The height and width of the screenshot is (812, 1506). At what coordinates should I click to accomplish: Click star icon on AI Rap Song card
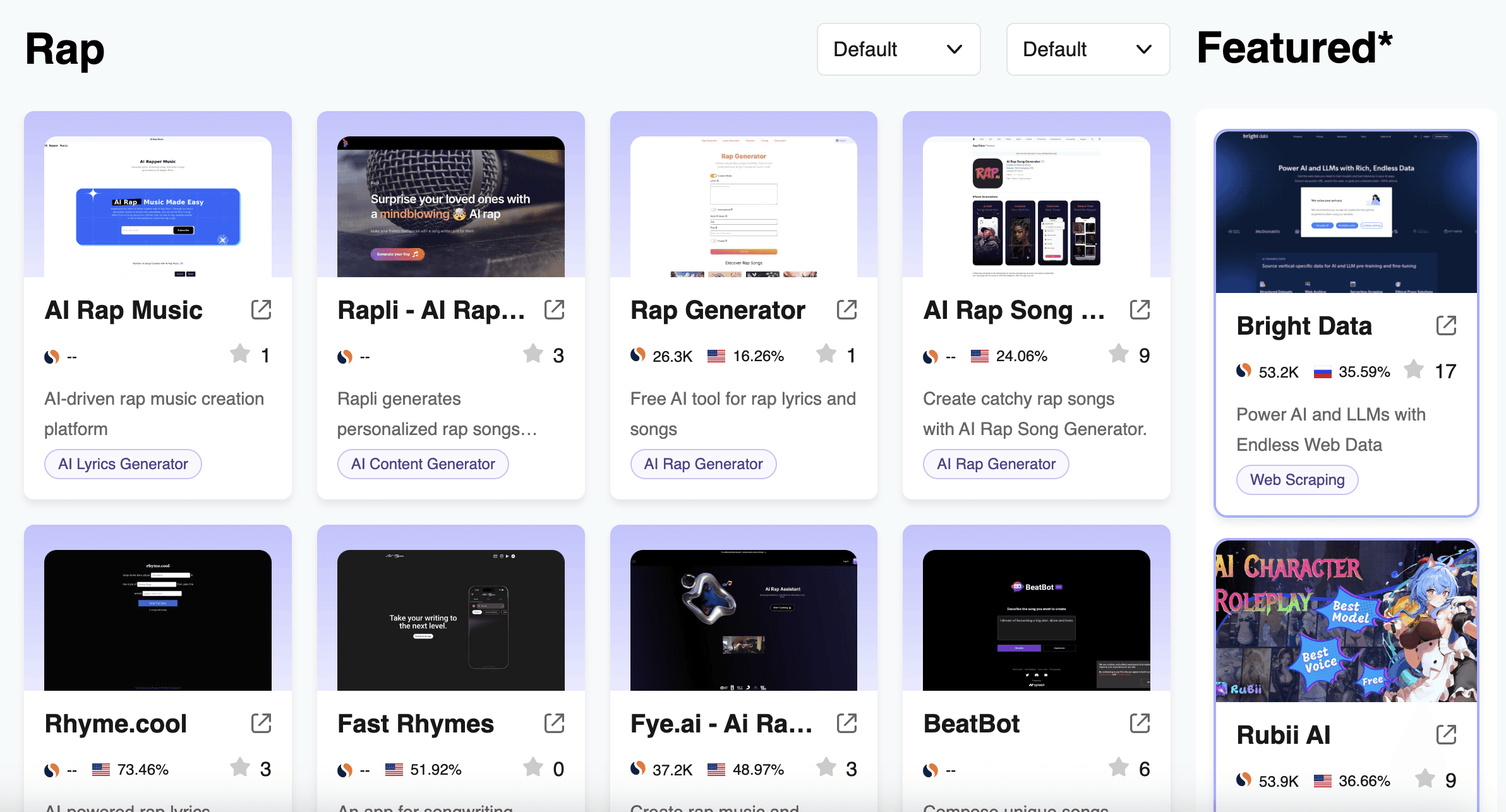1119,354
